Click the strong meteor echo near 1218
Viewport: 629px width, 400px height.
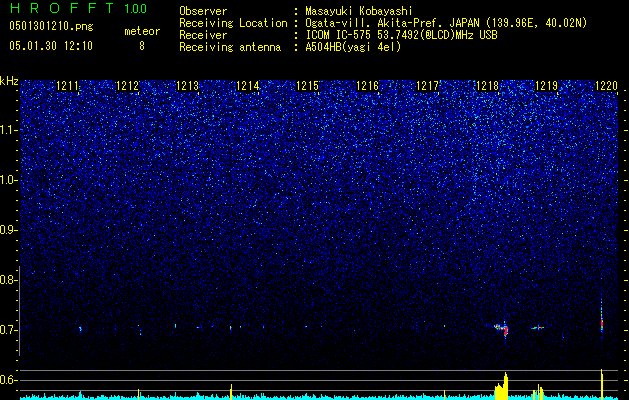click(x=502, y=330)
